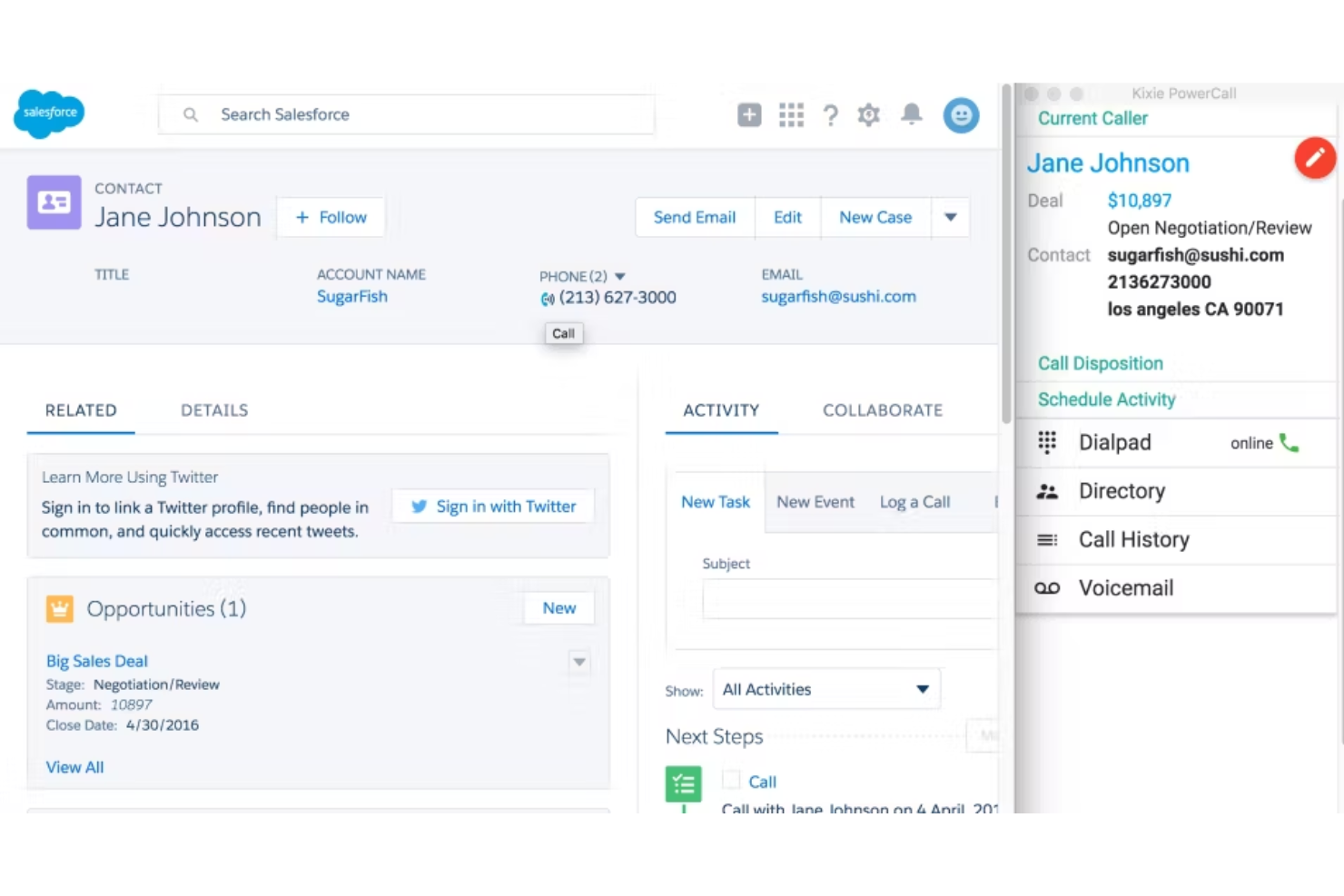1344x896 pixels.
Task: Click the los angeles CA 90071 address
Action: pos(1196,310)
